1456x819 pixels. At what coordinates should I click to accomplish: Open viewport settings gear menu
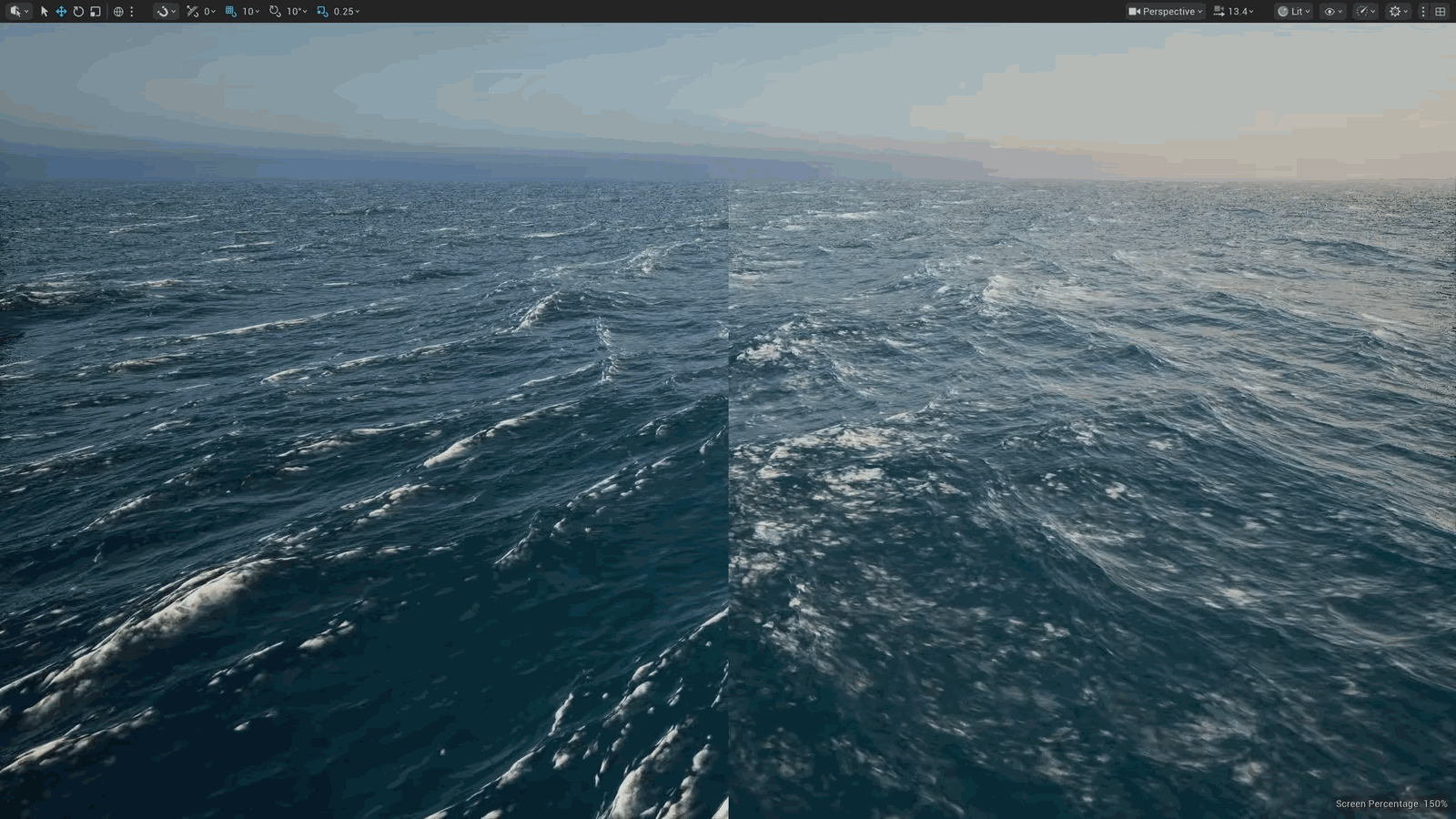1399,11
